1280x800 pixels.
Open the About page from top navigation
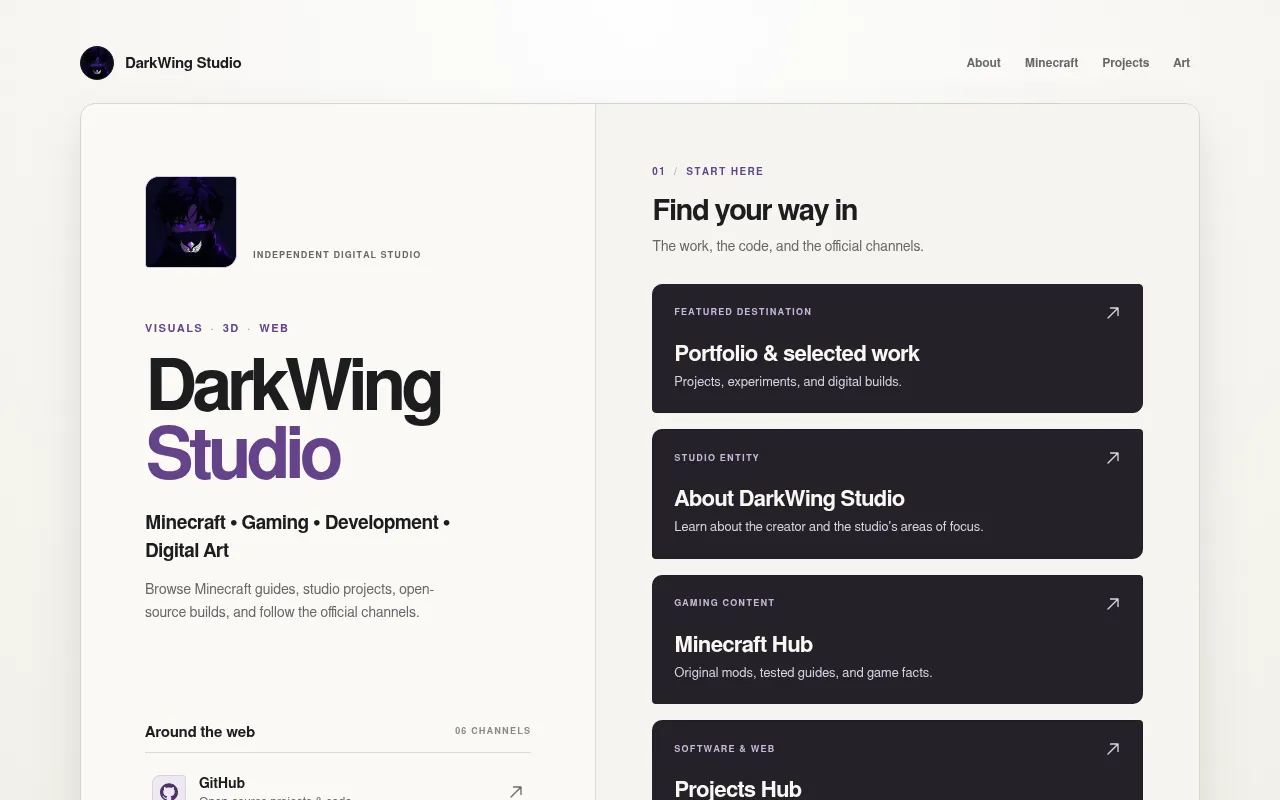(983, 63)
